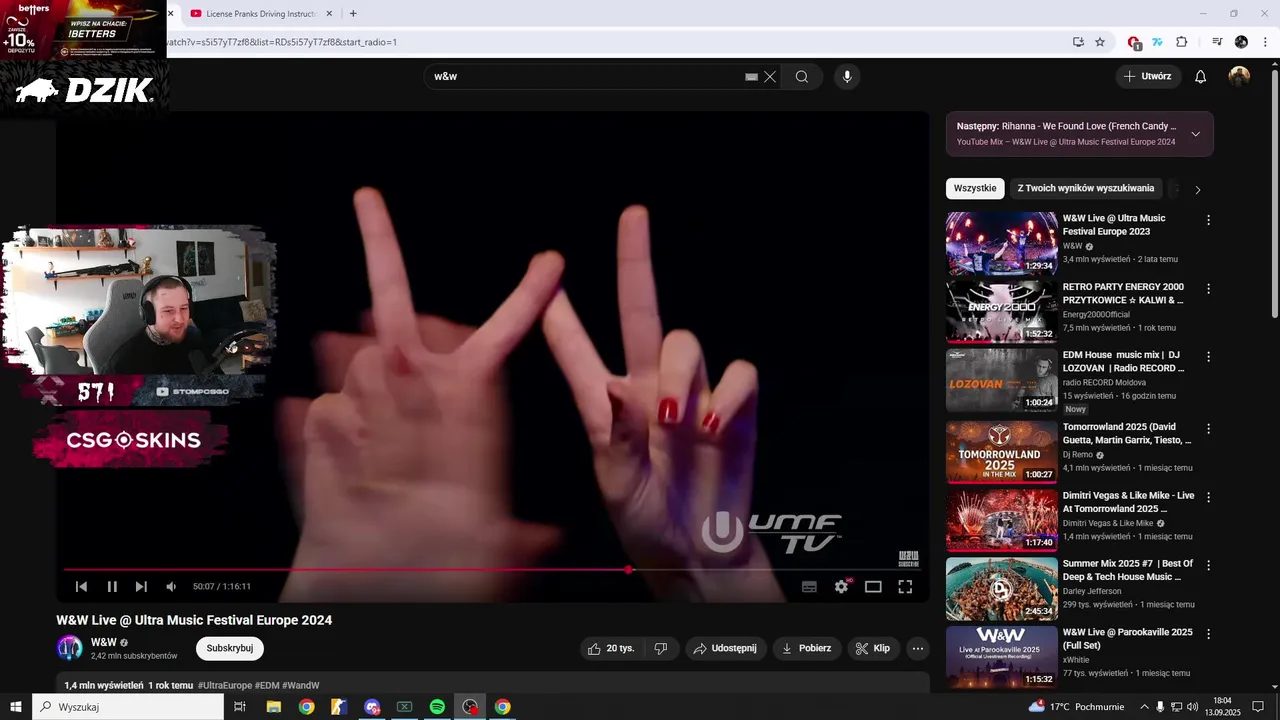The width and height of the screenshot is (1280, 720).
Task: Open video player settings gear
Action: (841, 587)
